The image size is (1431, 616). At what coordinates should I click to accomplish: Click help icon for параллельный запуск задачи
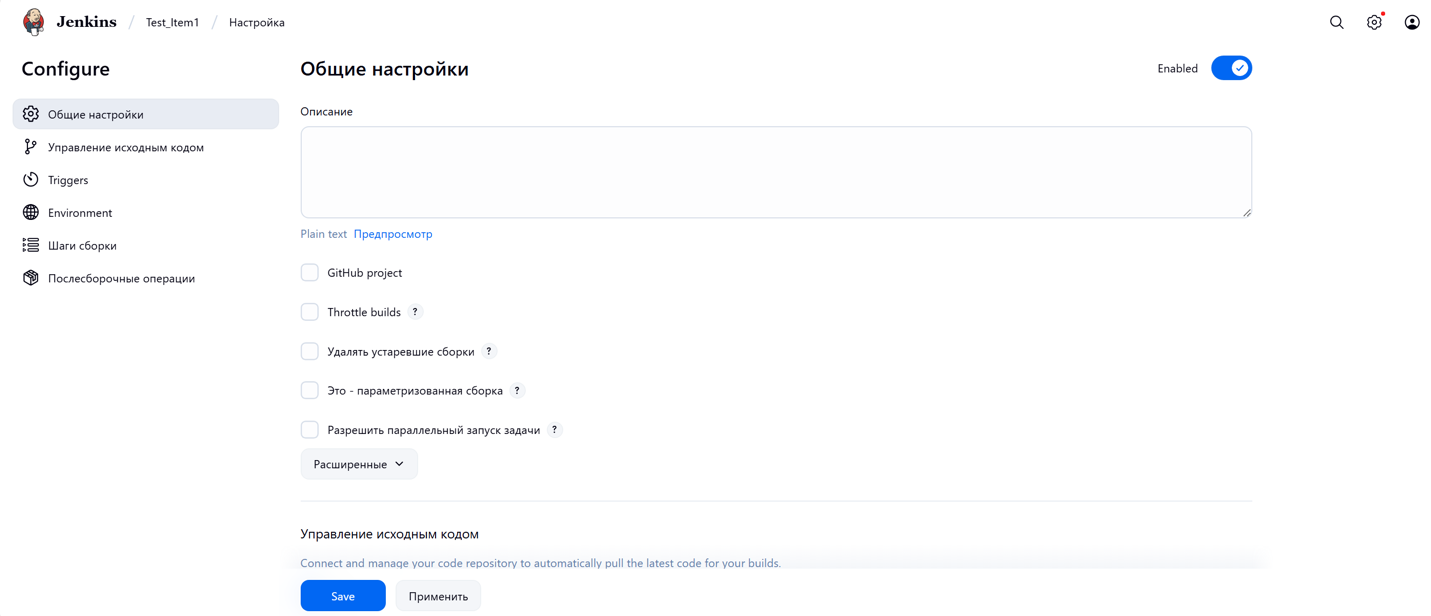point(554,430)
